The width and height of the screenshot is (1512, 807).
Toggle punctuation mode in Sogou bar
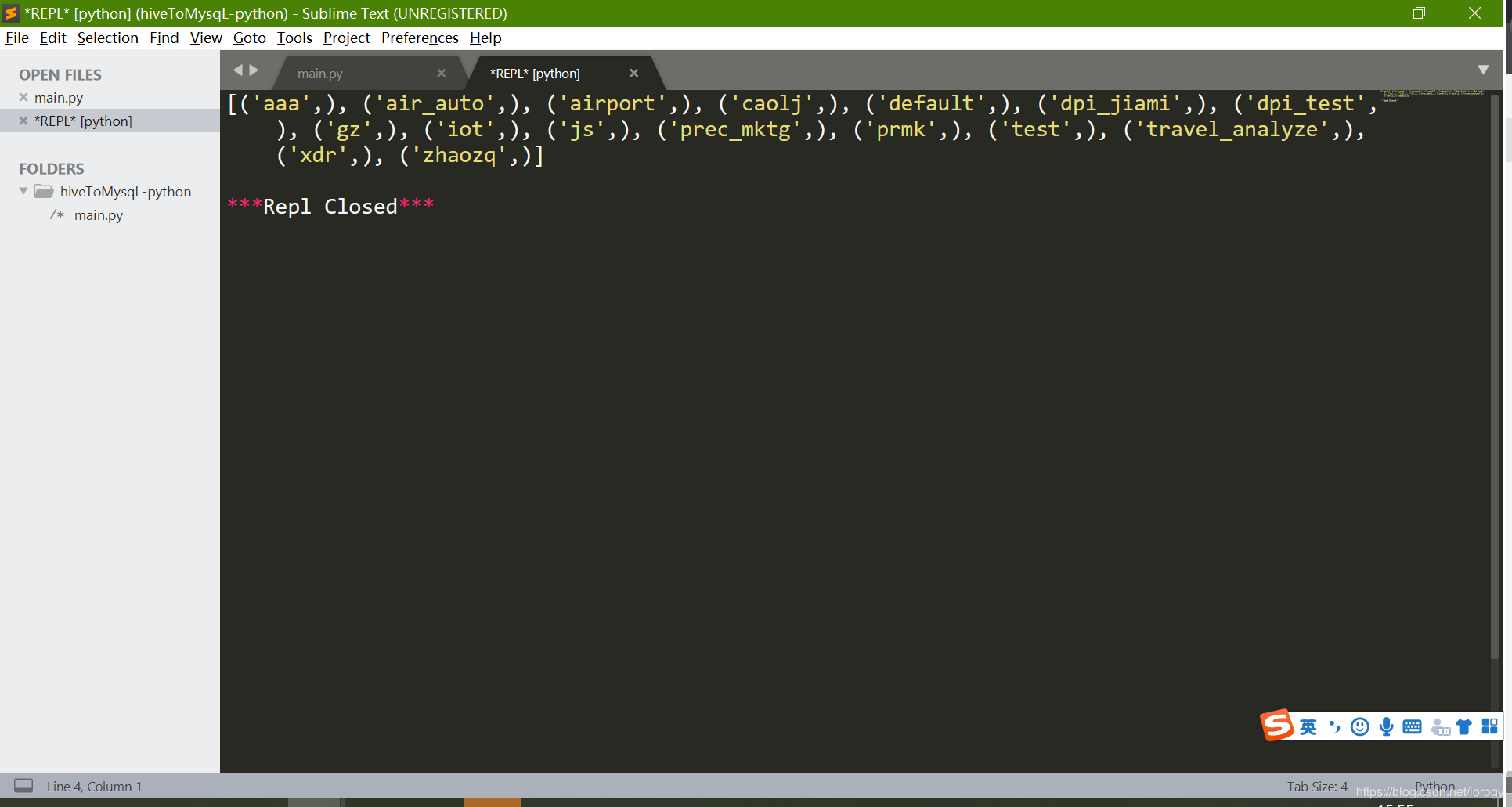[x=1334, y=726]
